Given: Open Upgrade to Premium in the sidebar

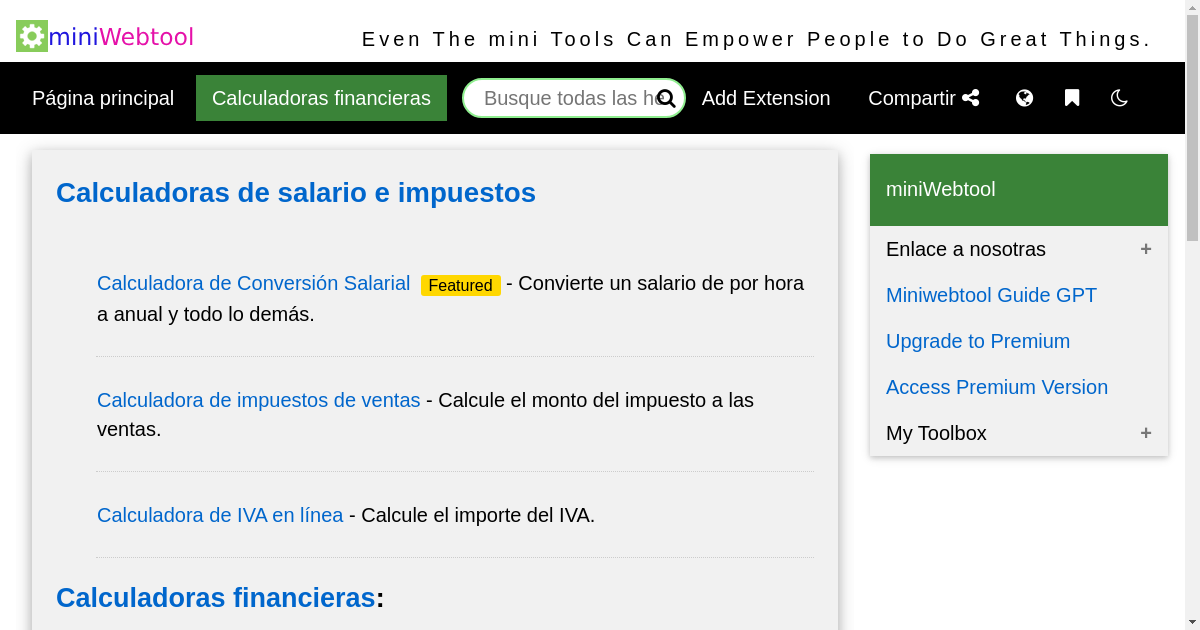Looking at the screenshot, I should [978, 341].
